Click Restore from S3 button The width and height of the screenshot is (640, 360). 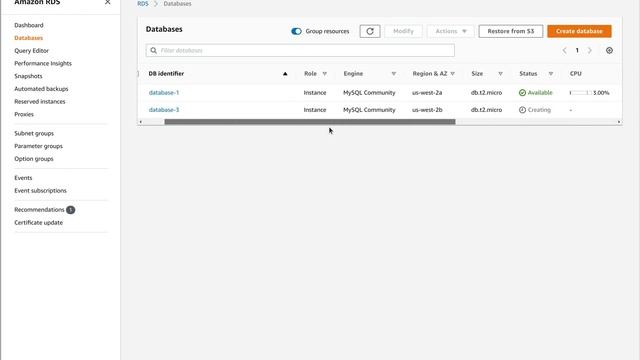[x=511, y=31]
